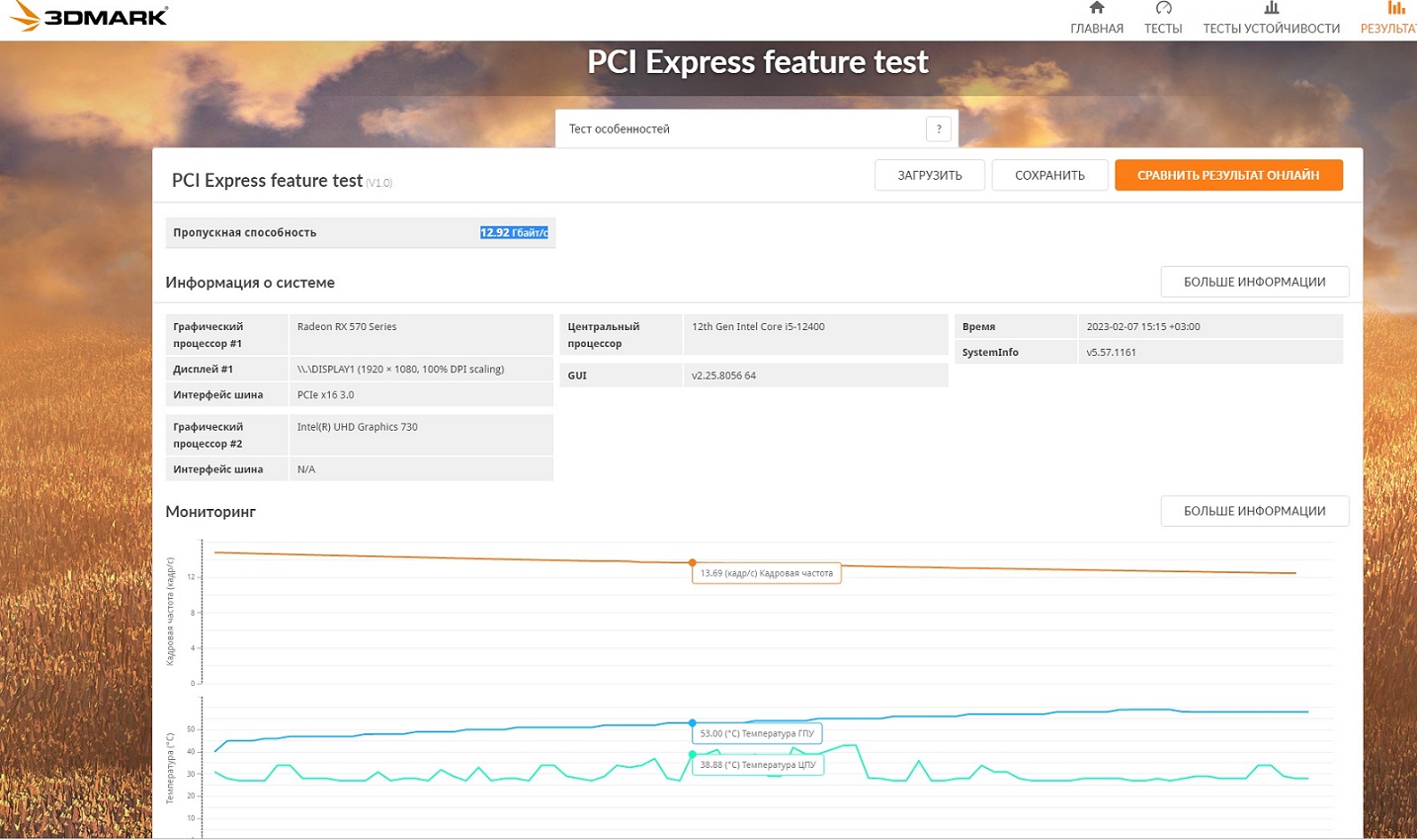The image size is (1417, 840).
Task: Switch to the ТЕСТЫ tab label
Action: point(1163,29)
